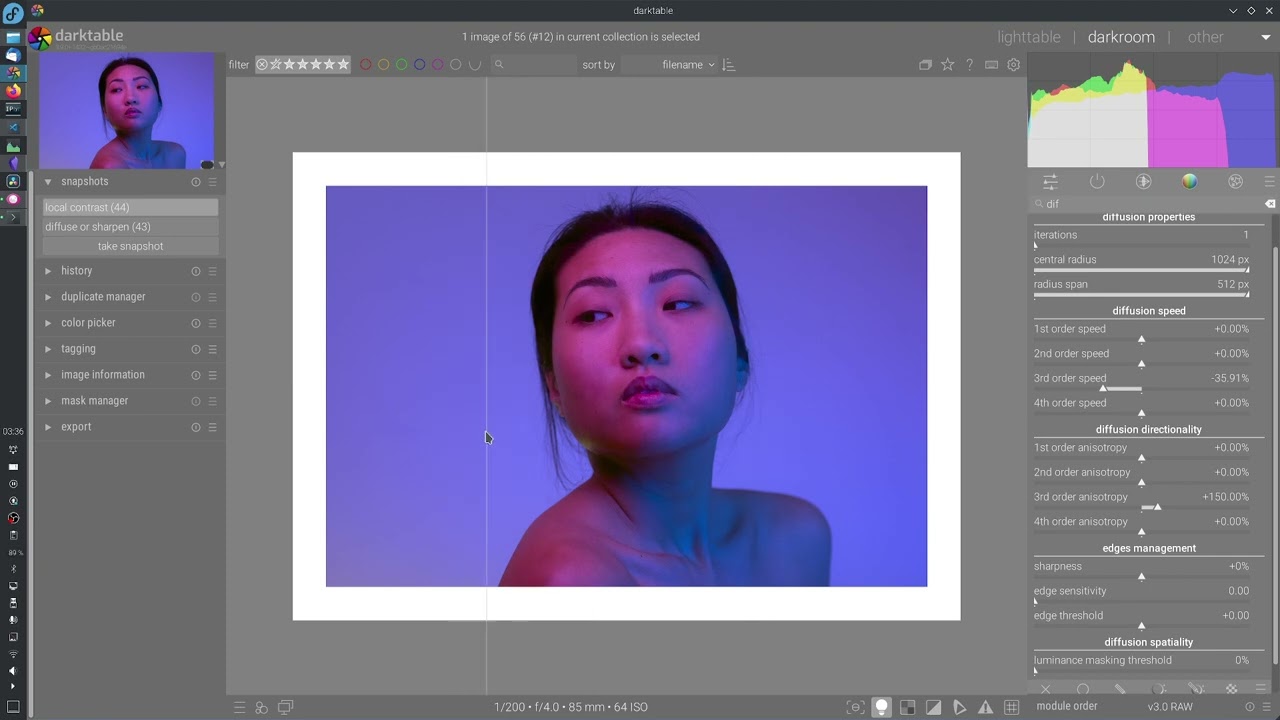
Task: Toggle the gamut check warning triangle
Action: (985, 707)
